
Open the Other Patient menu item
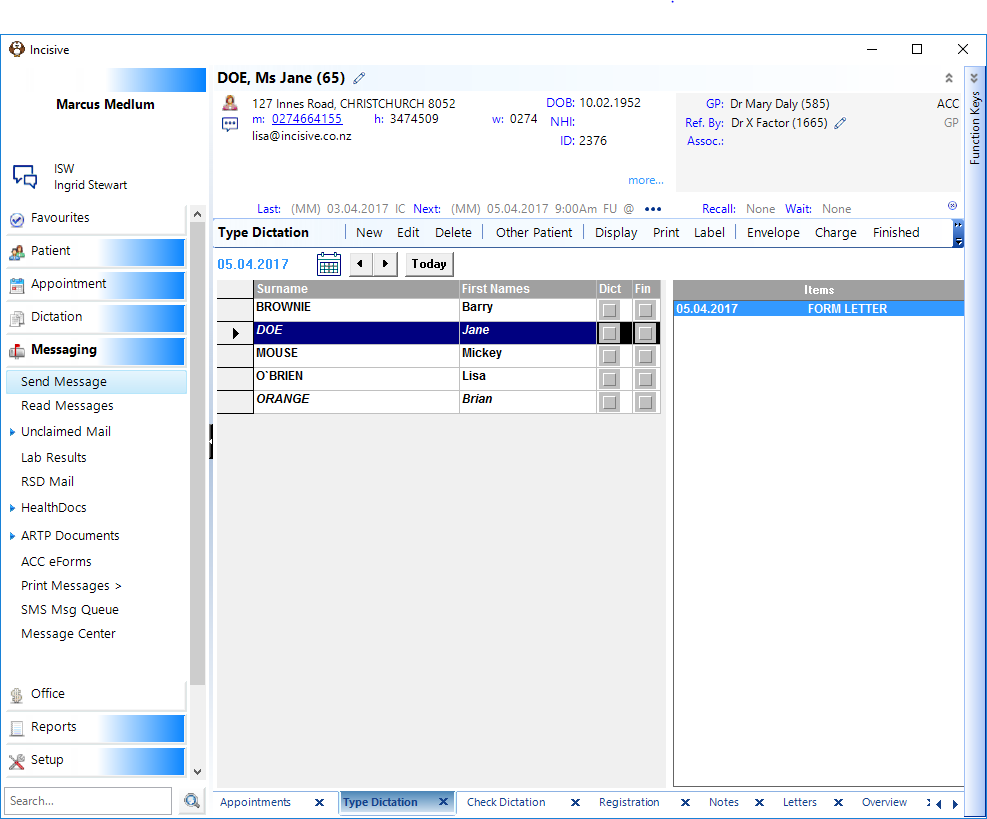[x=534, y=233]
